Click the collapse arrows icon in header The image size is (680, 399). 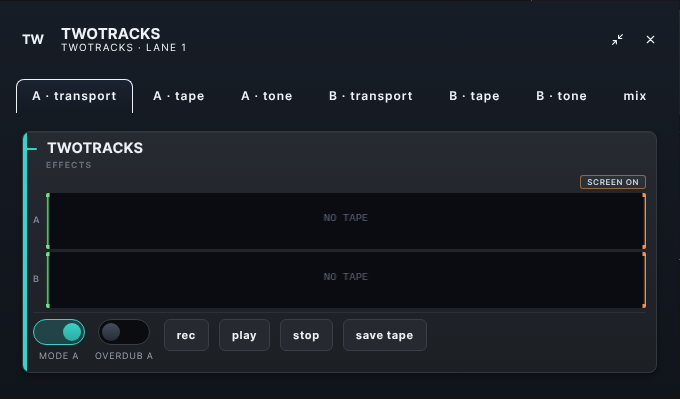pos(618,39)
